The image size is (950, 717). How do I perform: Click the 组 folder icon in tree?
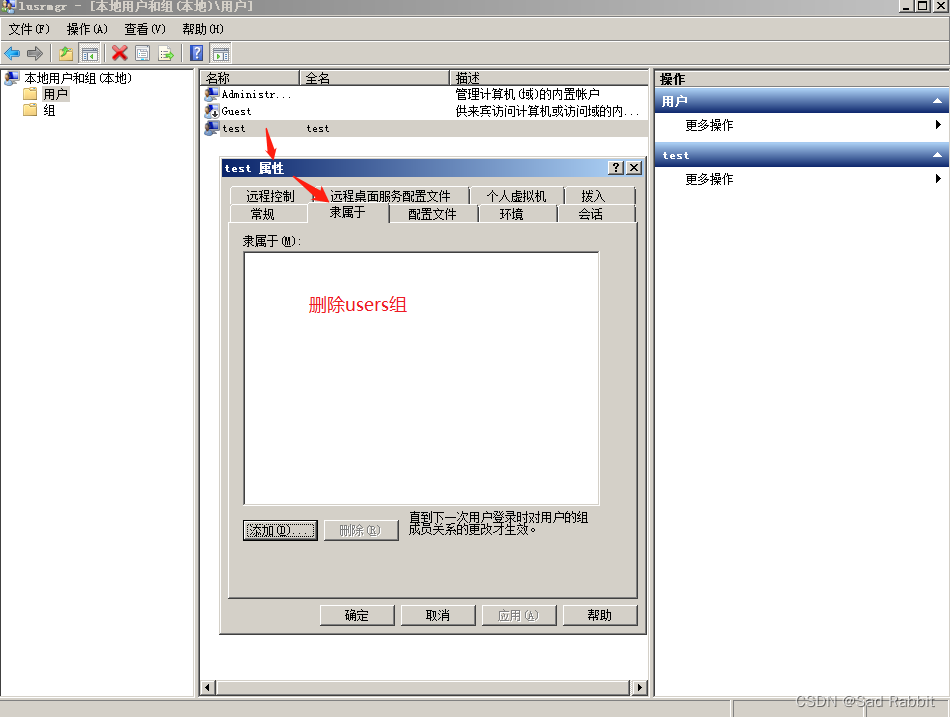point(30,110)
